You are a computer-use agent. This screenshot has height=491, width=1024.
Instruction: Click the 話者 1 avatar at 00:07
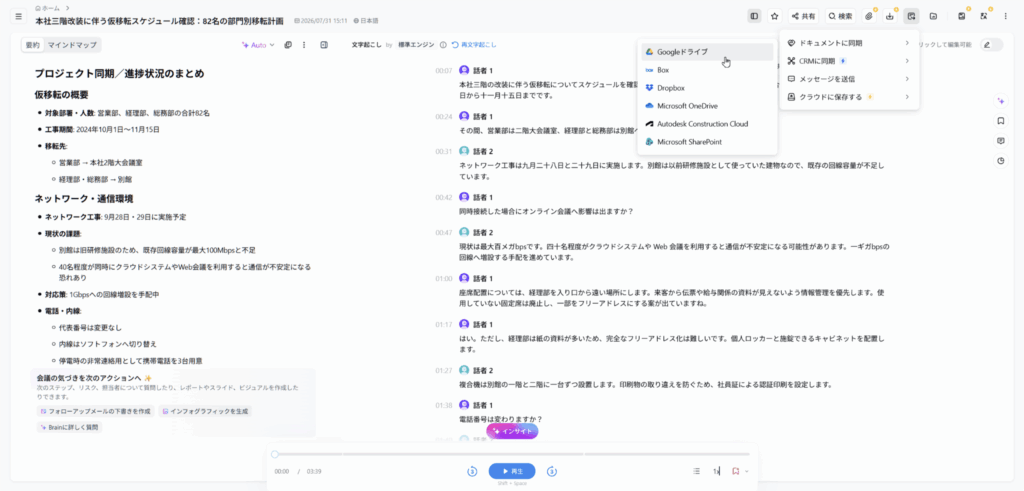464,70
